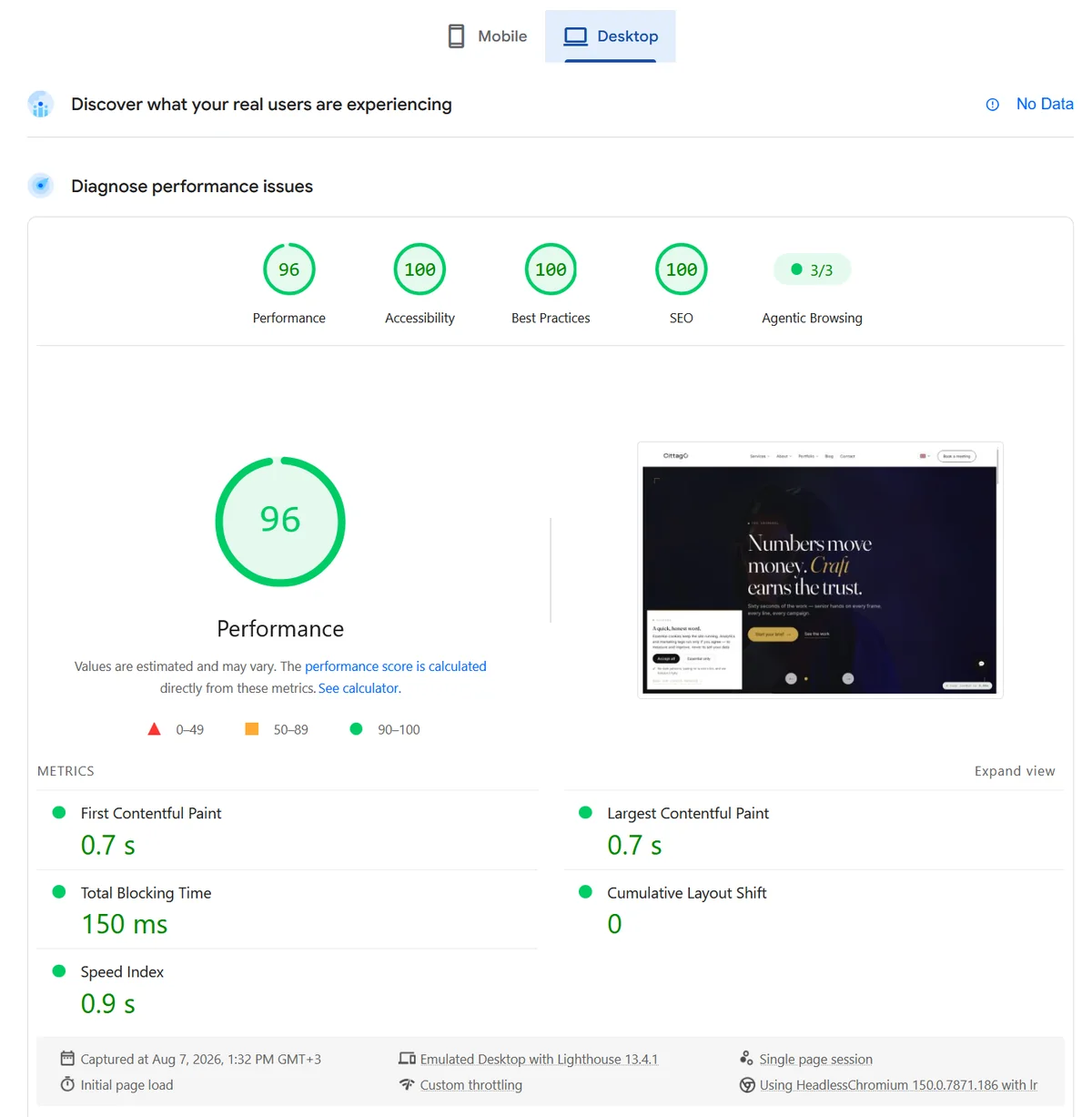1092x1117 pixels.
Task: Click the green circle 90–100 legend icon
Action: [x=357, y=729]
